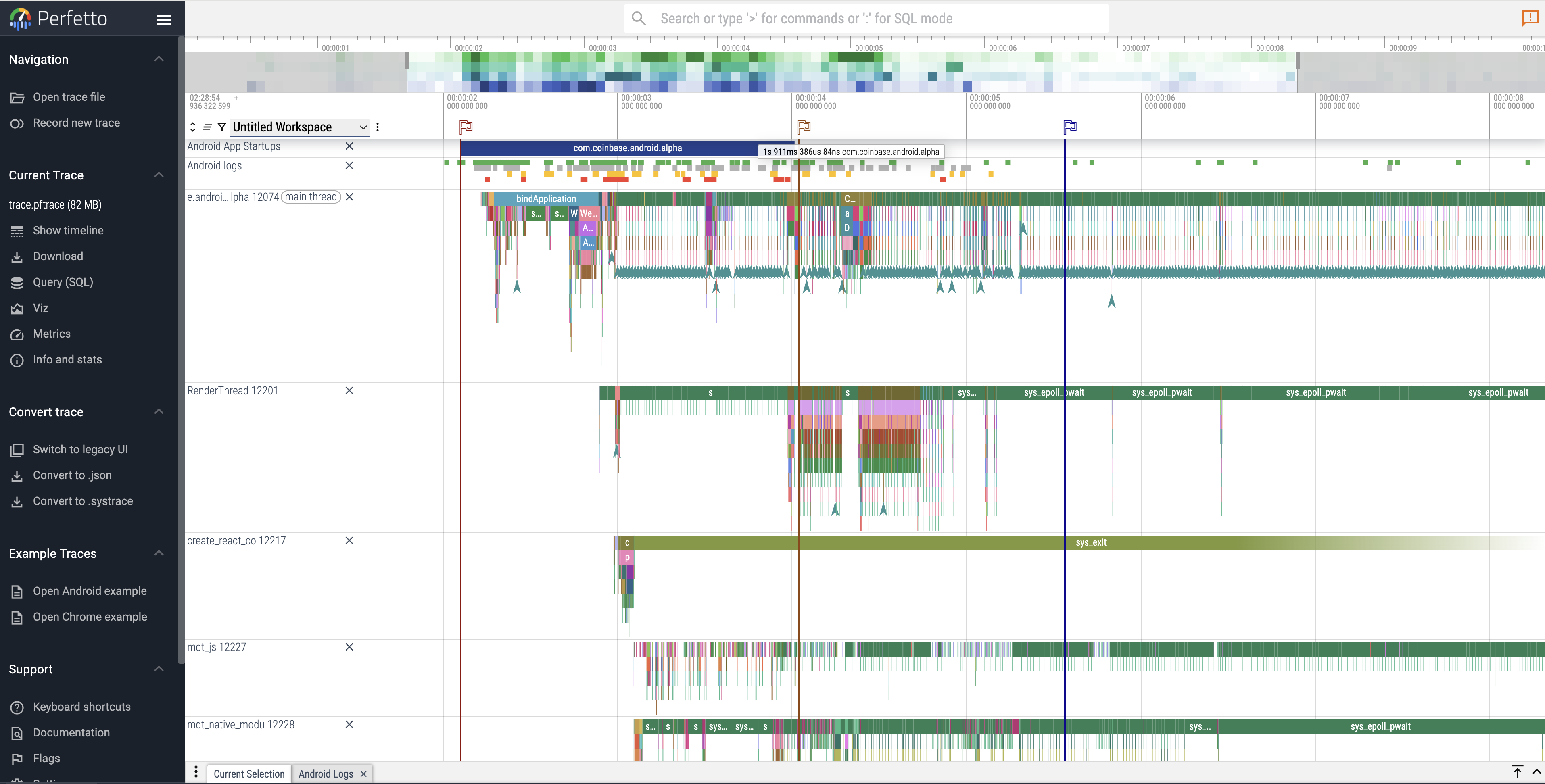Click the Open trace file folder icon

click(x=17, y=98)
